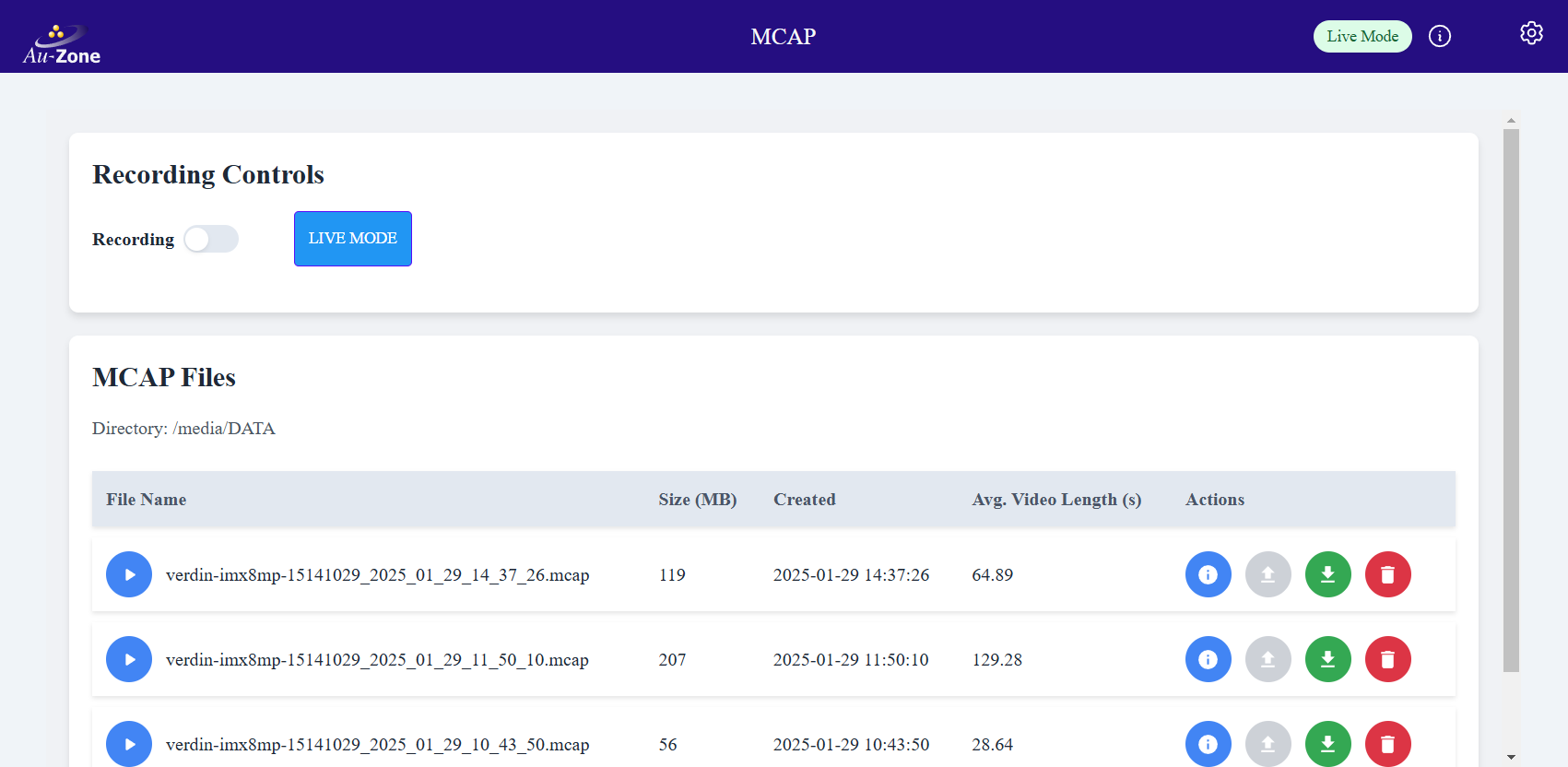The height and width of the screenshot is (767, 1568).
Task: Click the scrollbar down arrow
Action: [x=1511, y=758]
